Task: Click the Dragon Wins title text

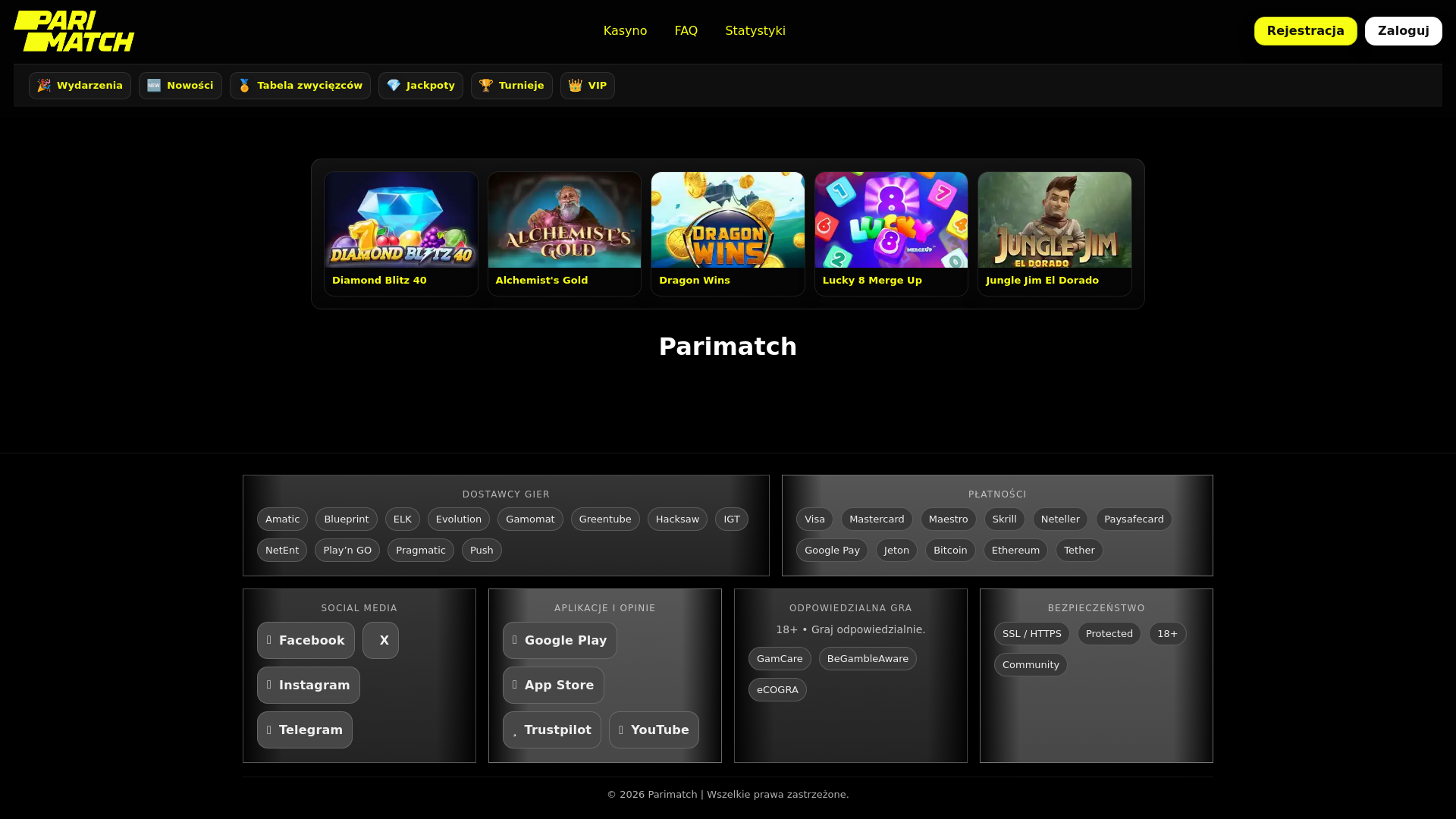Action: point(695,281)
